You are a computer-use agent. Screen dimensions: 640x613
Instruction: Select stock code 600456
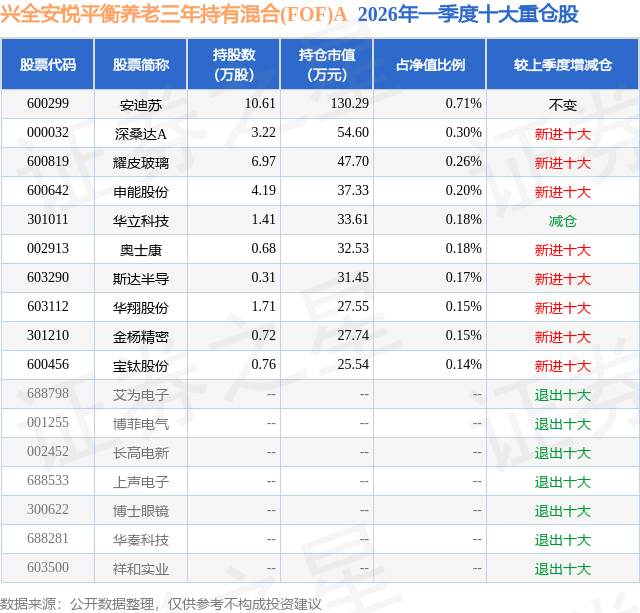48,364
